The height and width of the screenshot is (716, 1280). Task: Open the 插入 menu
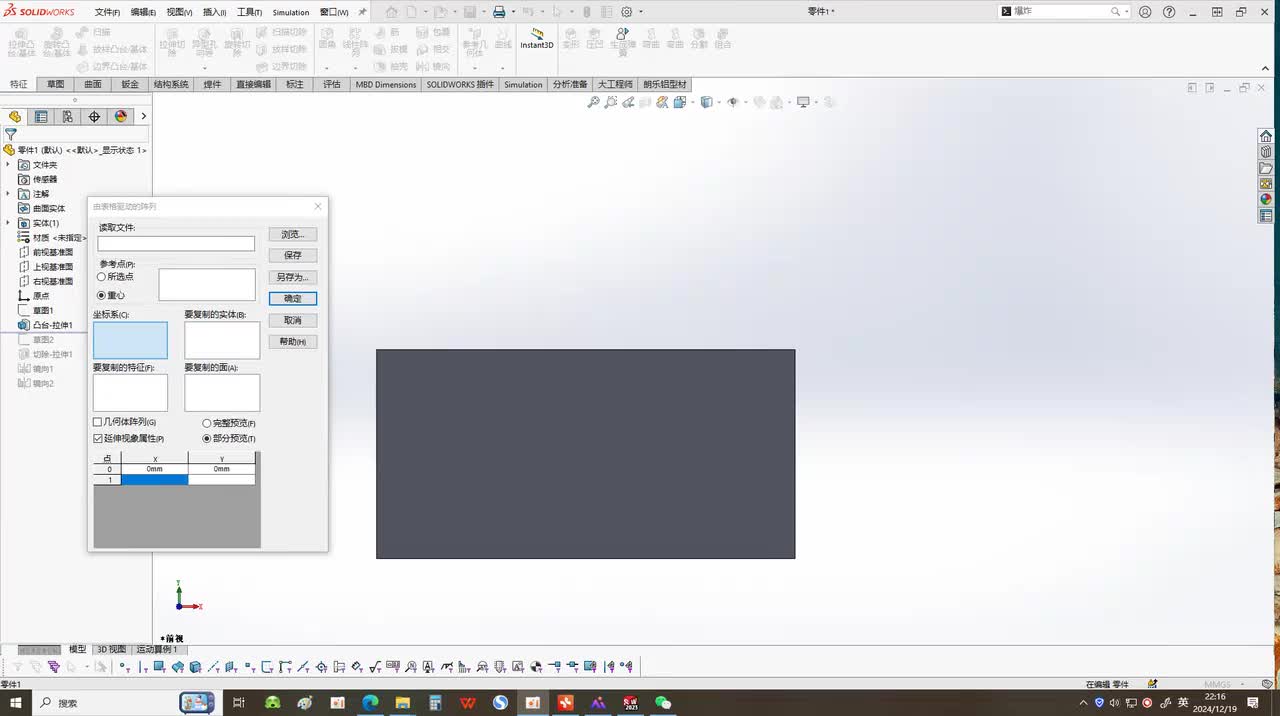click(x=214, y=12)
